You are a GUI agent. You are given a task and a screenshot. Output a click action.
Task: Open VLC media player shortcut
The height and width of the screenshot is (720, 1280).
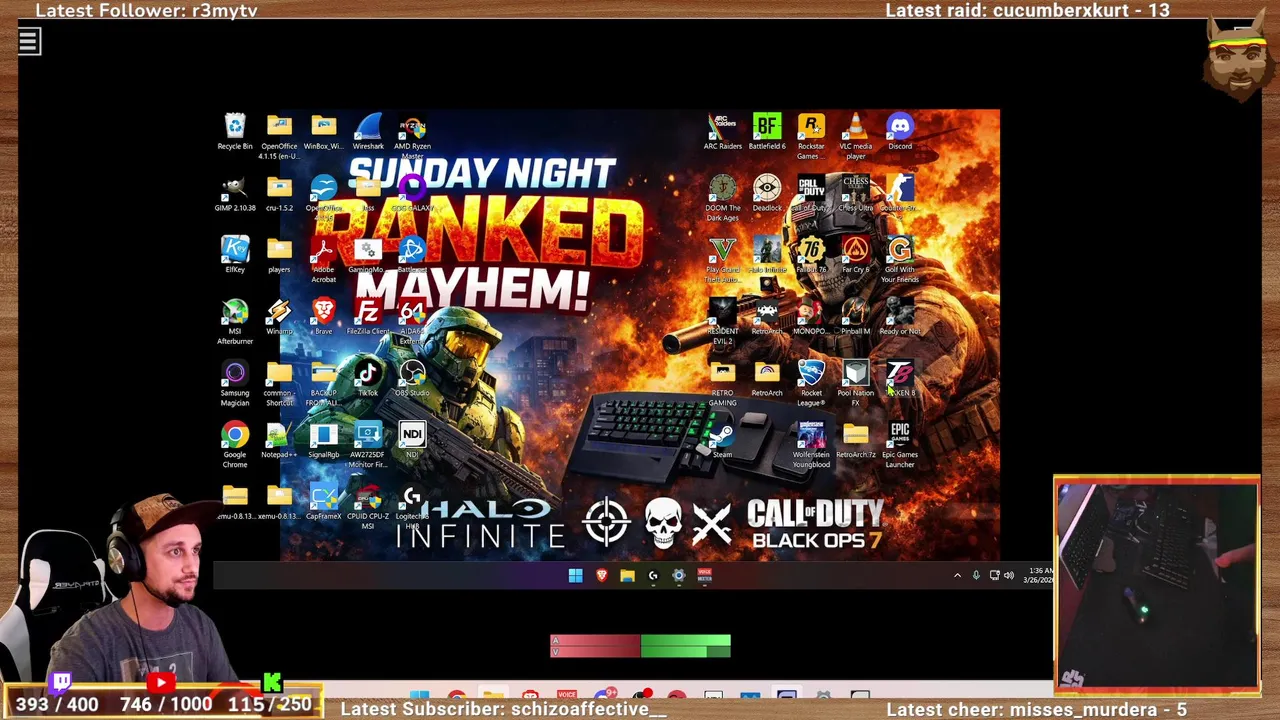855,136
